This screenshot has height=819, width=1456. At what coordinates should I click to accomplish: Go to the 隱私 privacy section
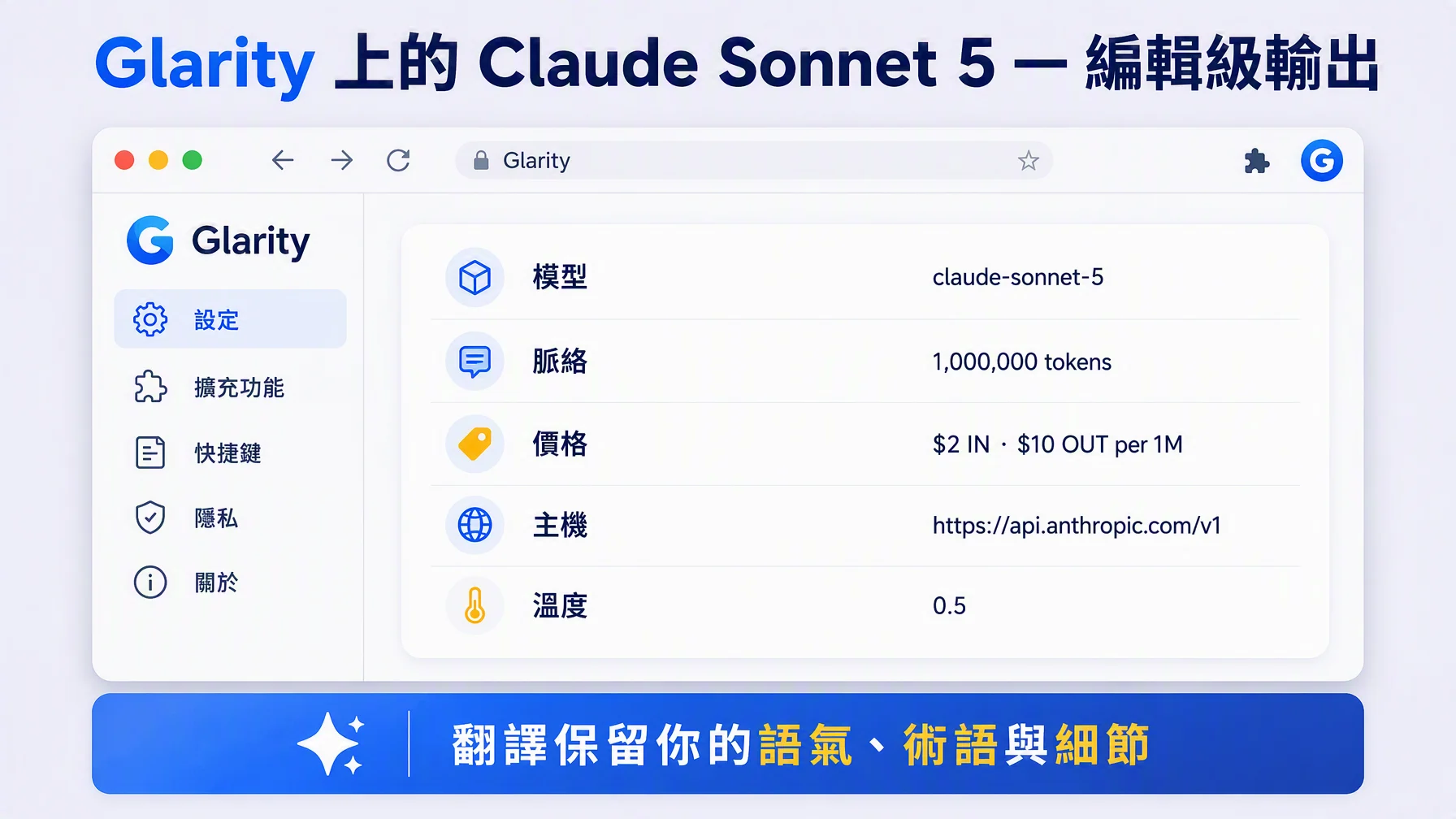(231, 518)
